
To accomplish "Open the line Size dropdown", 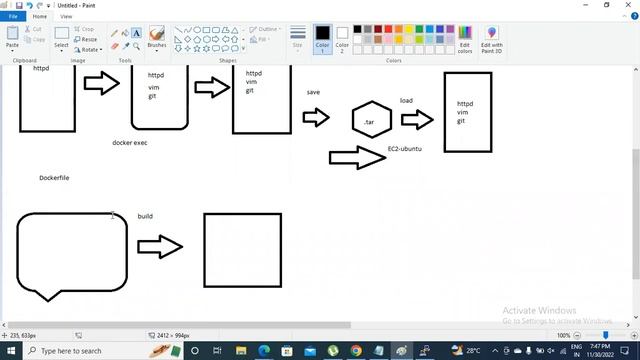I will [298, 38].
